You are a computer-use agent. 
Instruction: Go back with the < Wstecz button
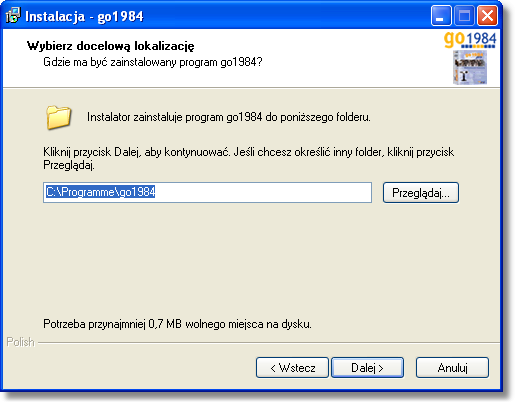292,367
